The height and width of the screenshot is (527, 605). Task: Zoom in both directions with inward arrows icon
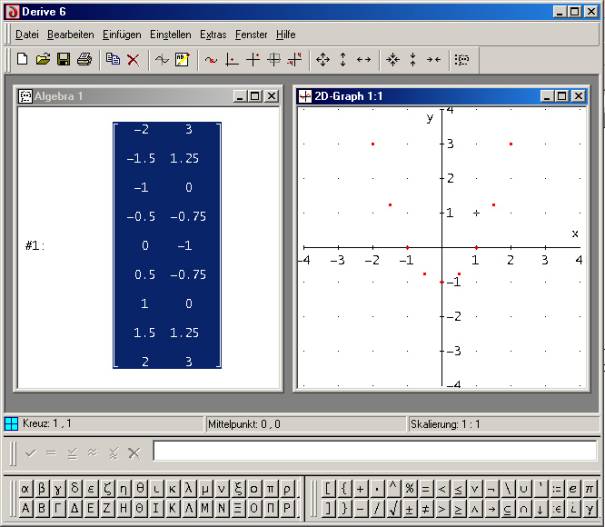coord(392,59)
